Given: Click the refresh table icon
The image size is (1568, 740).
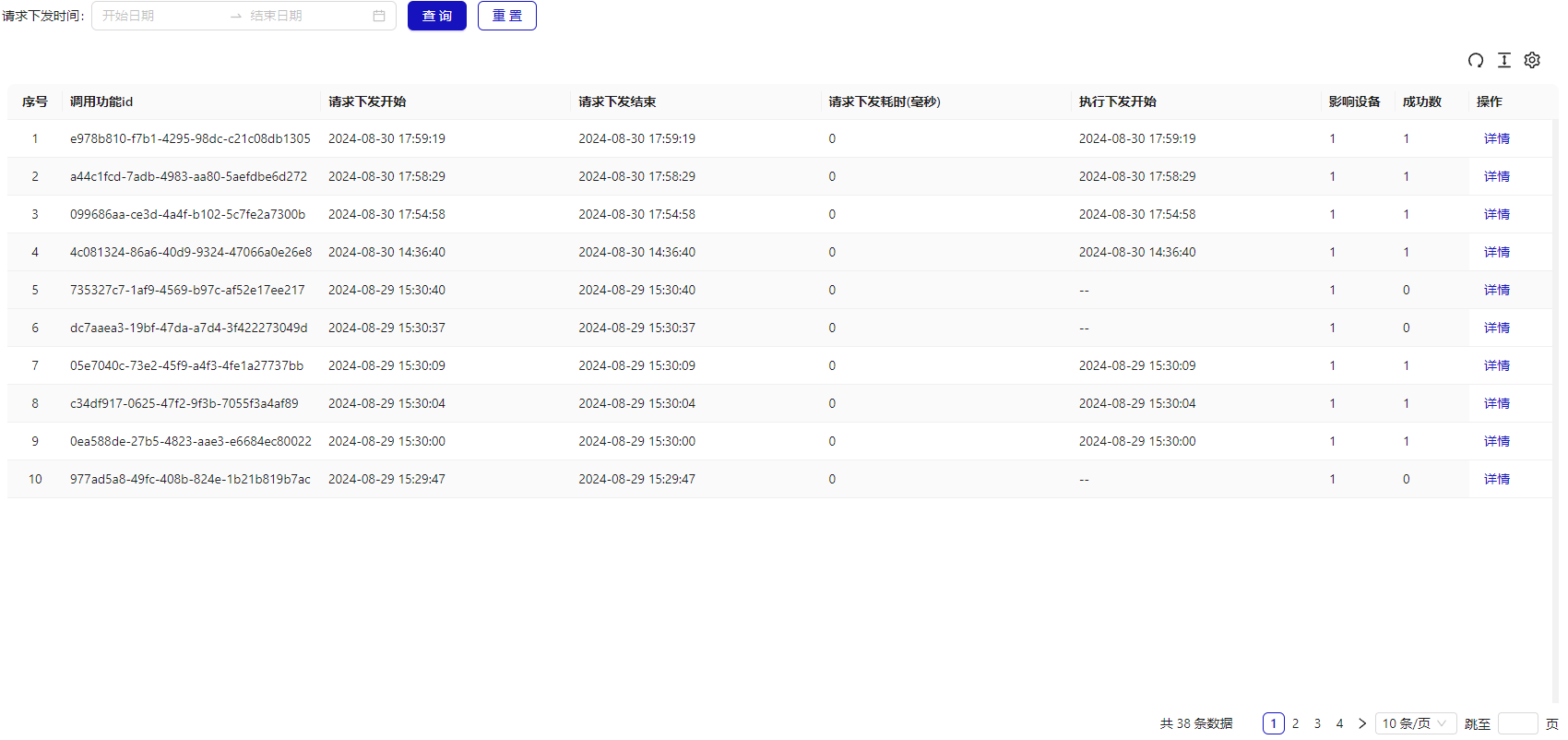Looking at the screenshot, I should [x=1476, y=60].
